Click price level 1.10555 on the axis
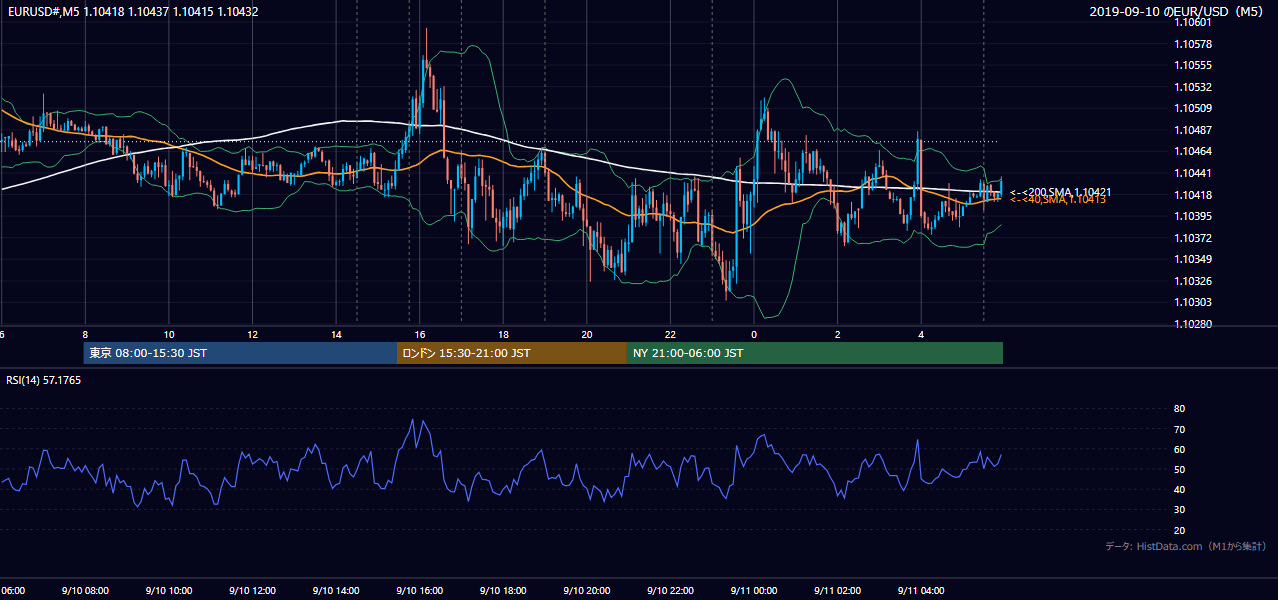The height and width of the screenshot is (600, 1278). click(1191, 66)
